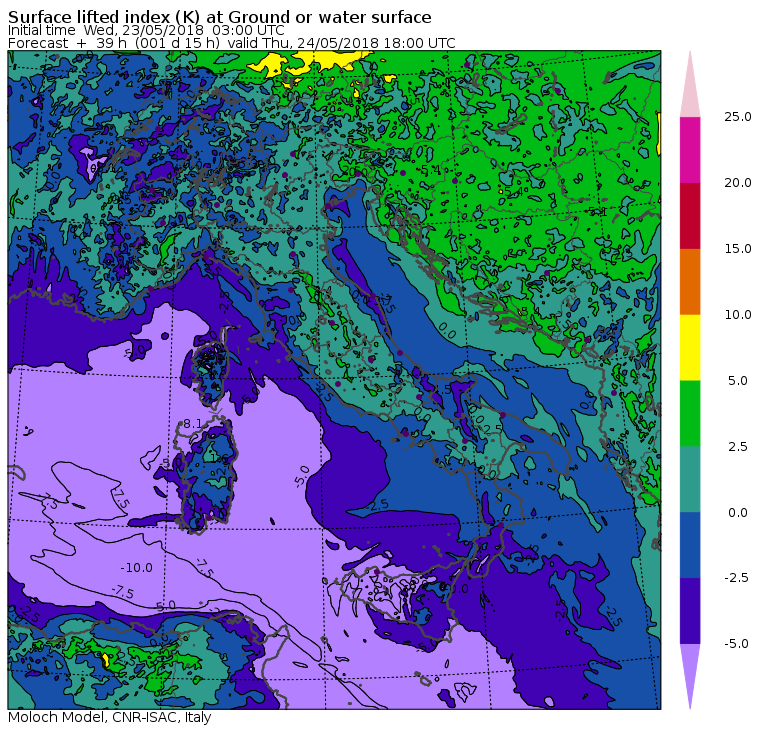Click the 2.5 colorbar label

point(738,446)
